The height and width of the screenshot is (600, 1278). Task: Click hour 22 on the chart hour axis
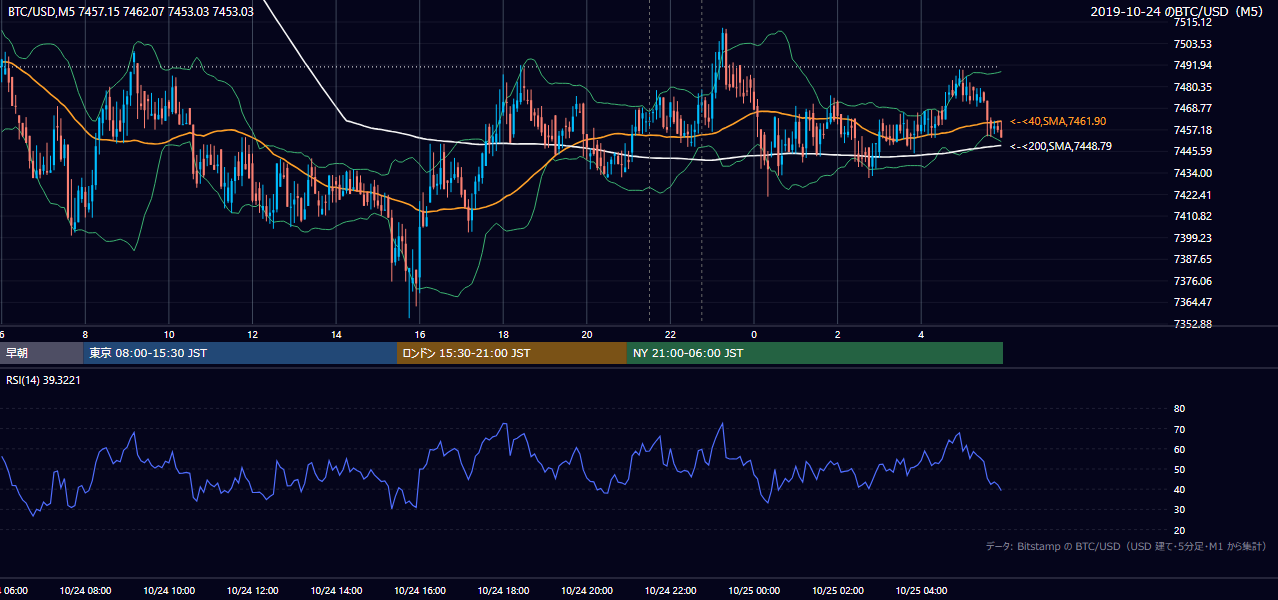click(x=670, y=334)
